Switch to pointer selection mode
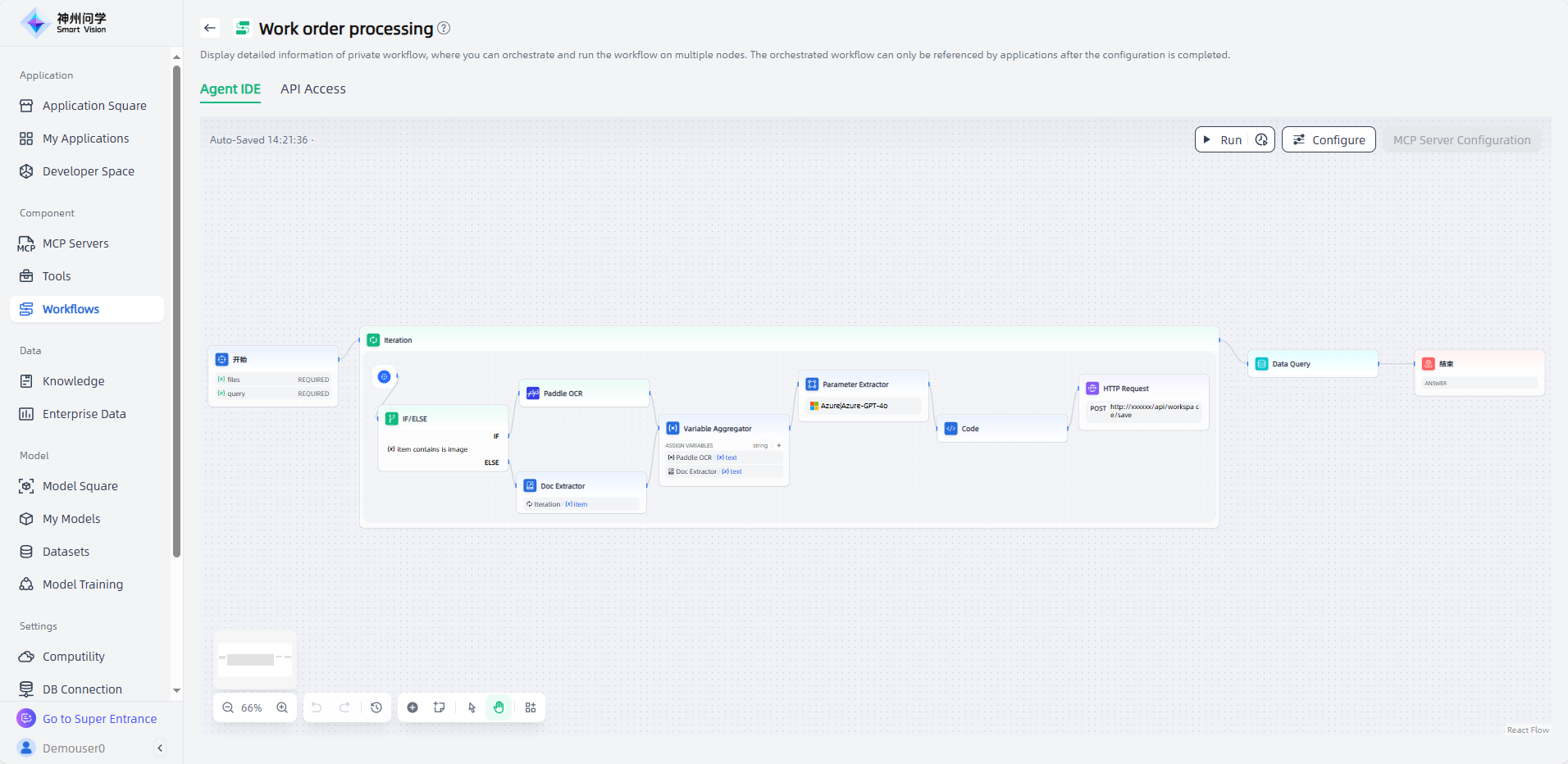This screenshot has height=764, width=1568. pyautogui.click(x=472, y=707)
